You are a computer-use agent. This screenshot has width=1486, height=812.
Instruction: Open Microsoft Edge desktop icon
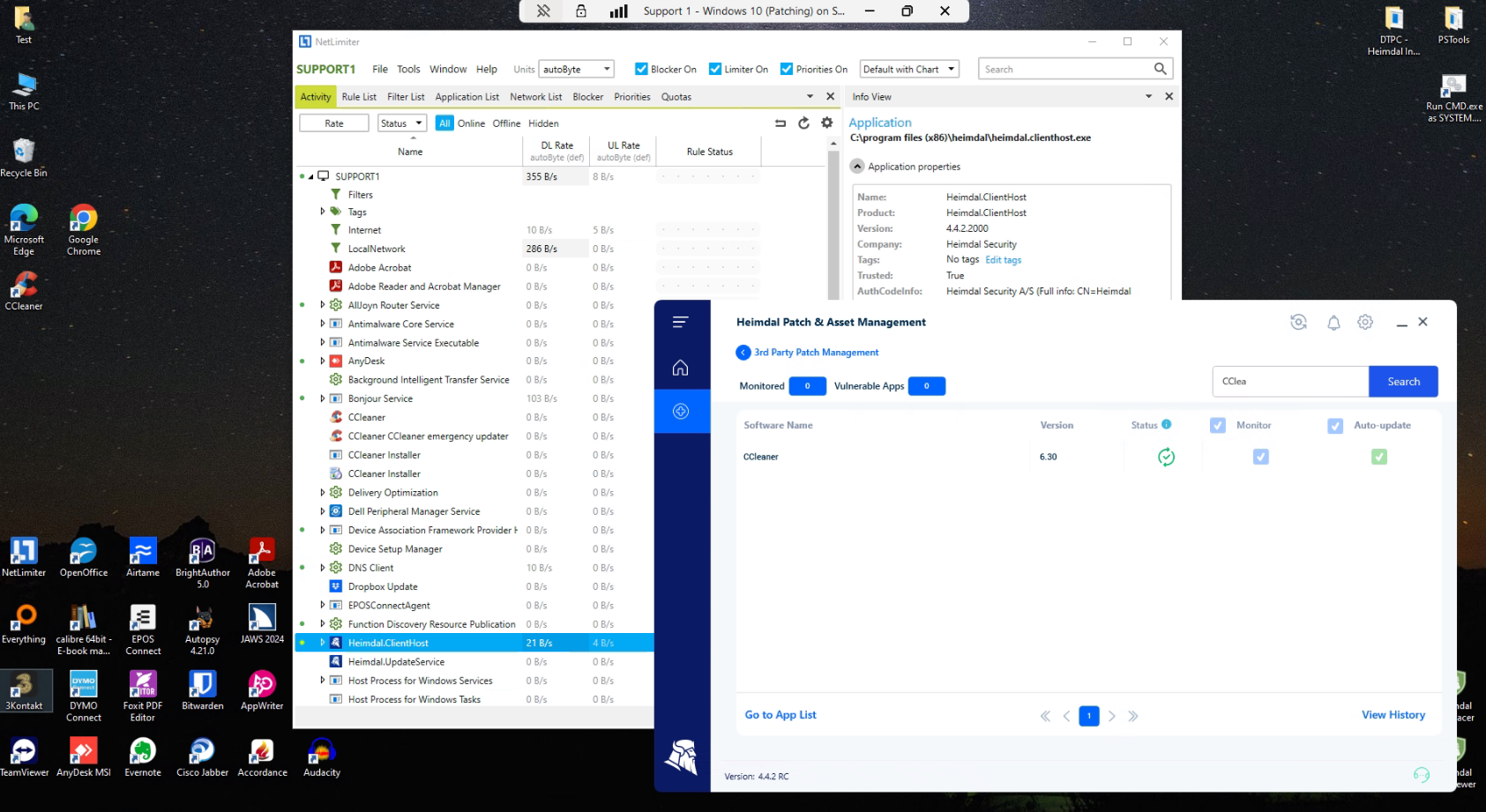[x=24, y=230]
